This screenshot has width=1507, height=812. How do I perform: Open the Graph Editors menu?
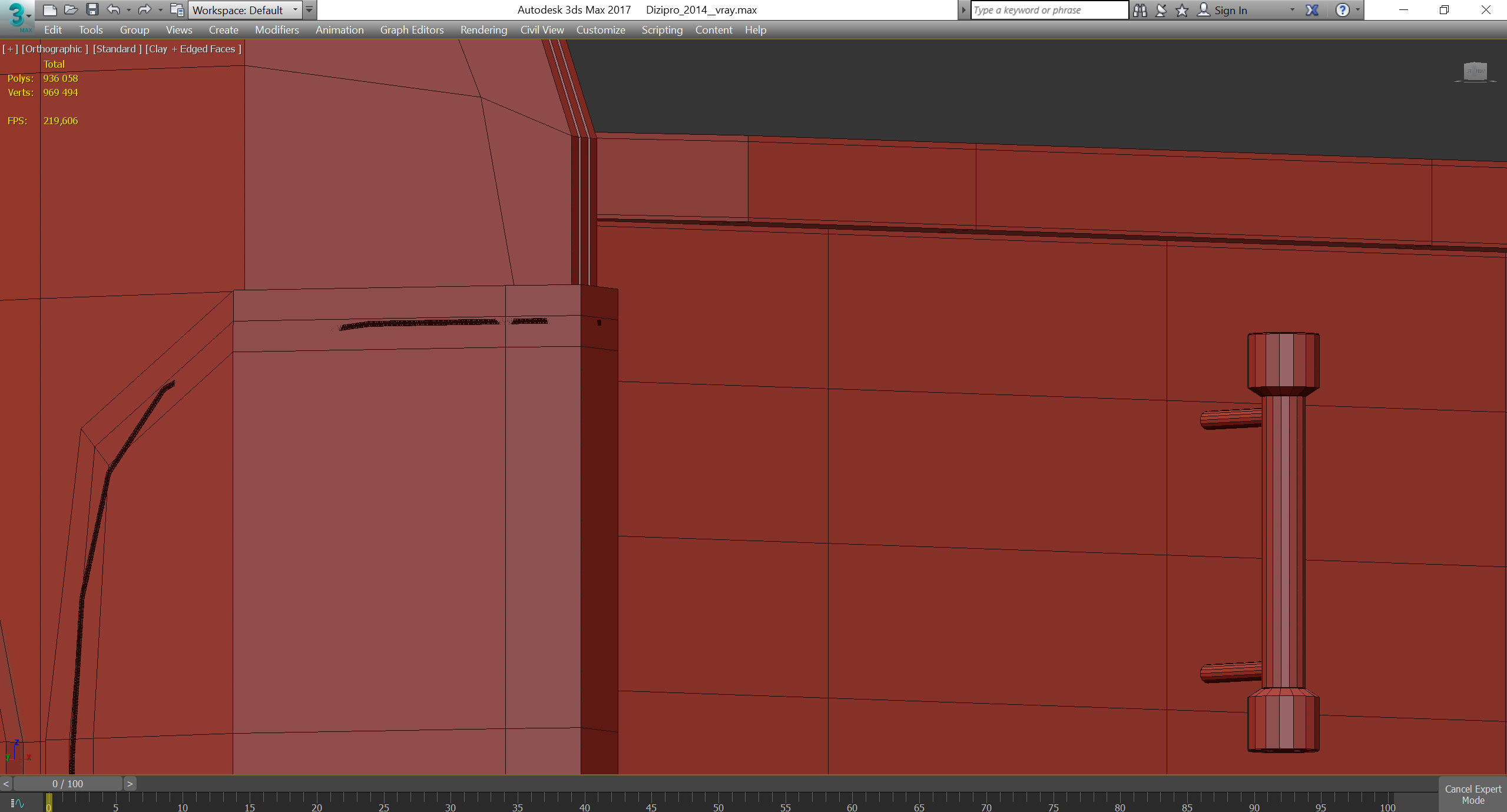click(x=412, y=30)
